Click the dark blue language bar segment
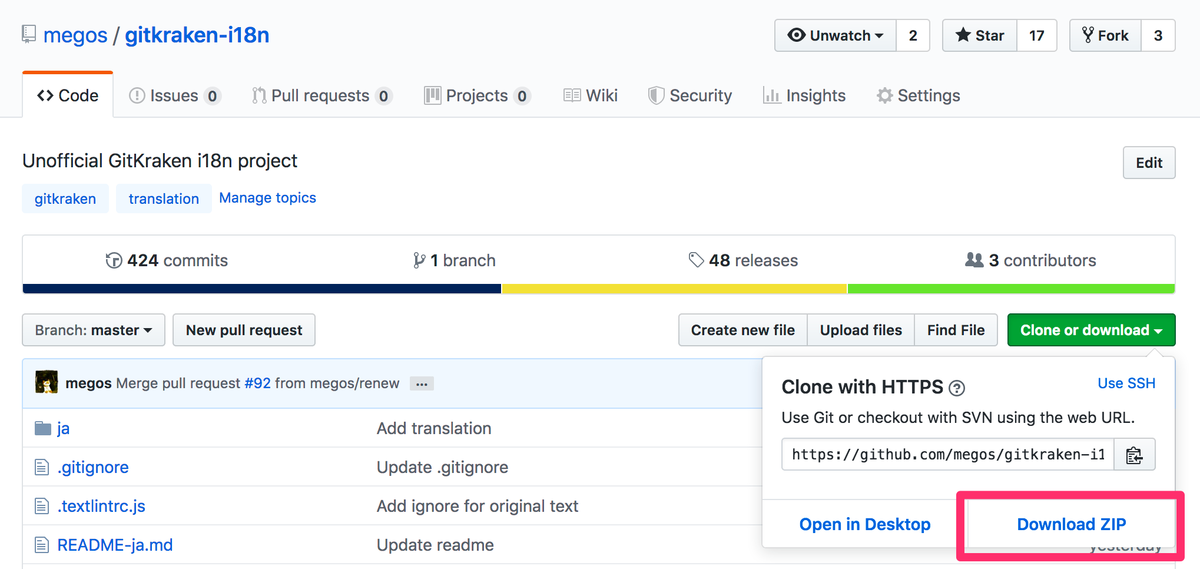Image resolution: width=1200 pixels, height=569 pixels. tap(262, 289)
